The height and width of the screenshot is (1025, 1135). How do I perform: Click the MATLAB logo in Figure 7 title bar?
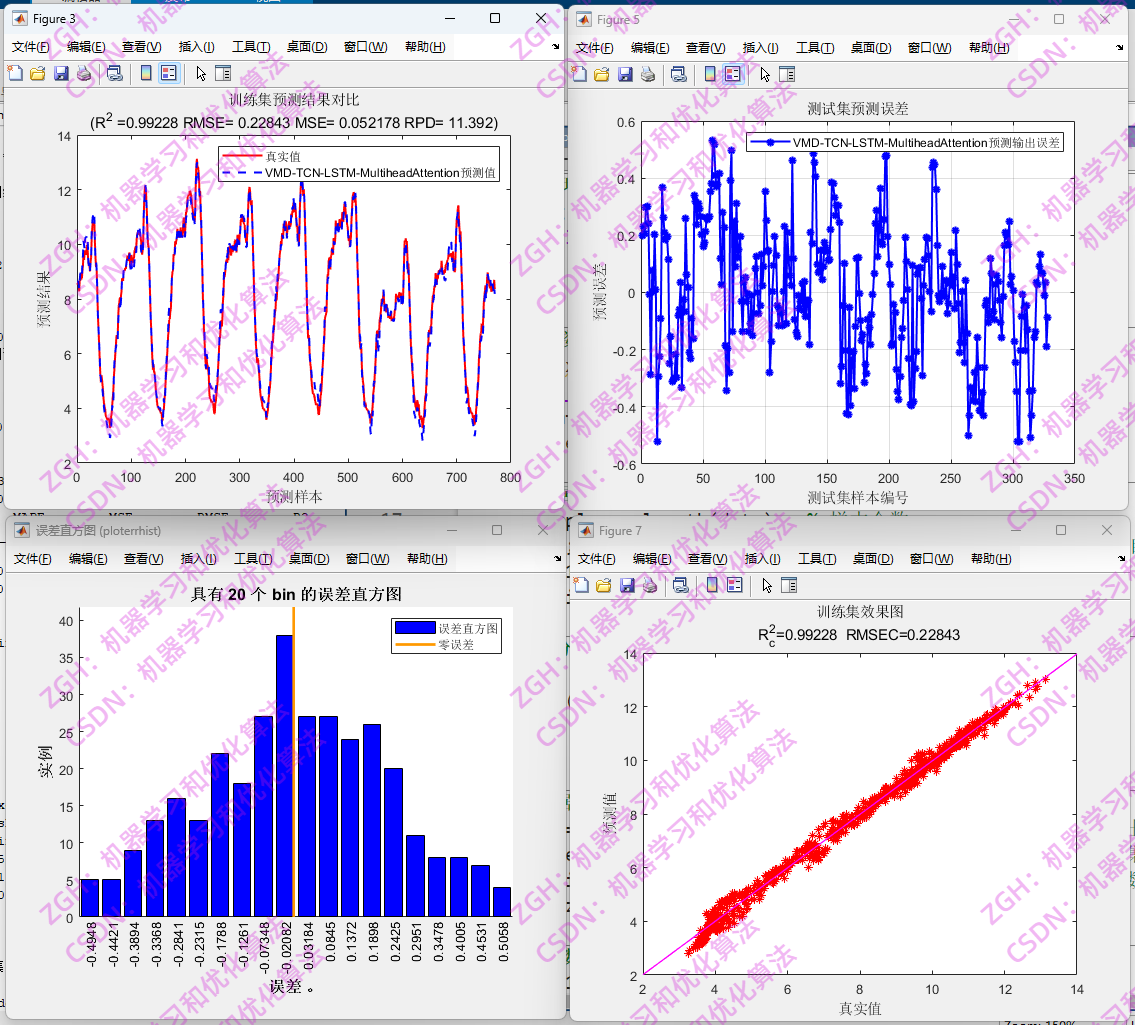tap(586, 531)
